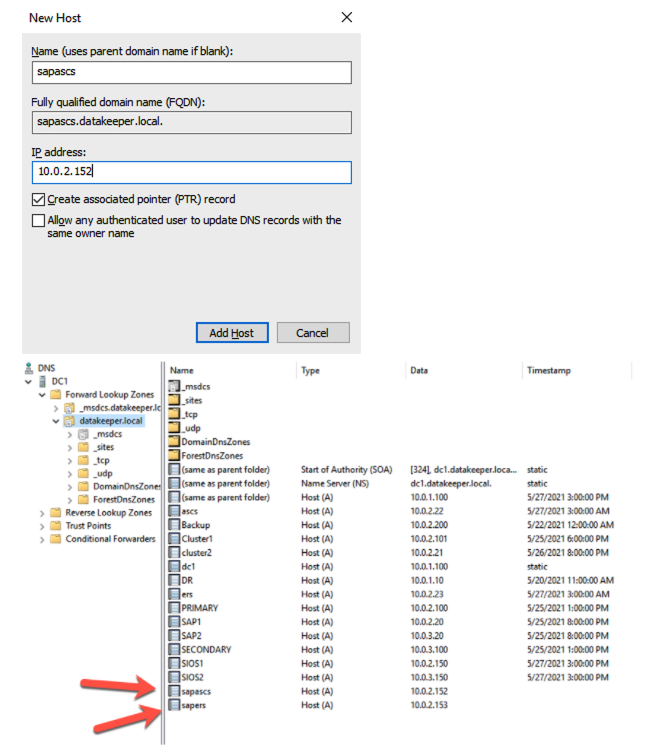This screenshot has height=756, width=670.
Task: Click the SAP2 host record icon
Action: 174,635
